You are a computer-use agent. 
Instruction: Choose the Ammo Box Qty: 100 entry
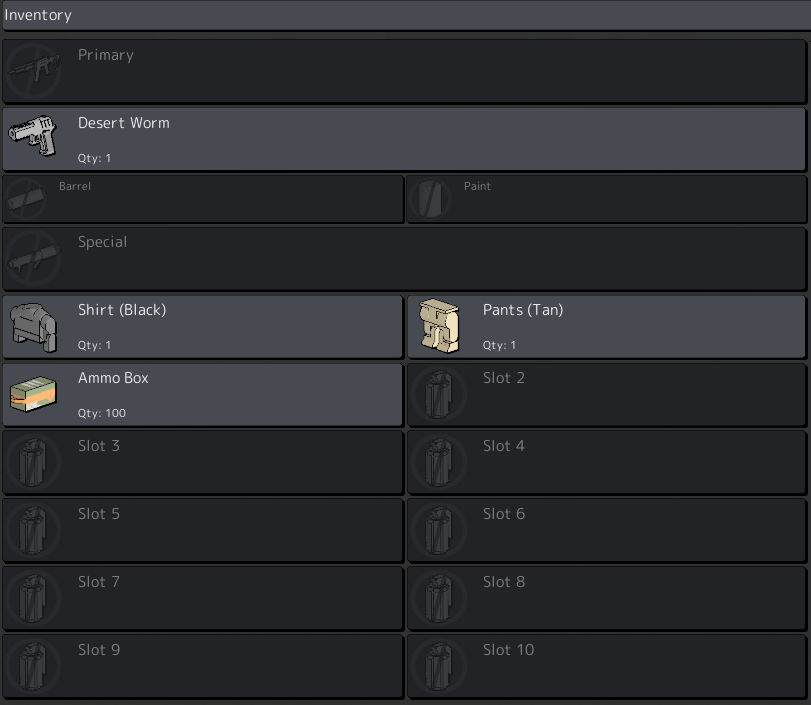tap(202, 395)
